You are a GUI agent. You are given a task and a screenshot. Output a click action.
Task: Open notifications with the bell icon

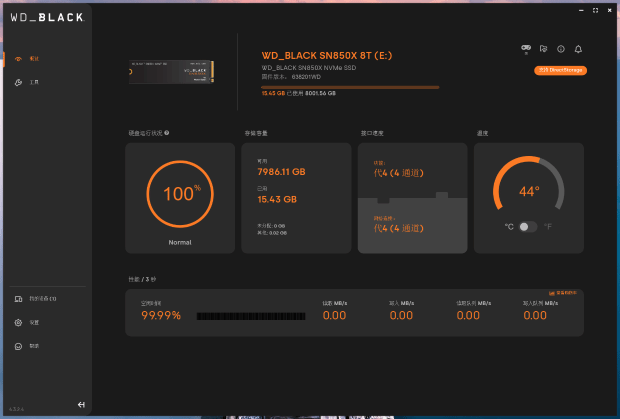[x=578, y=49]
